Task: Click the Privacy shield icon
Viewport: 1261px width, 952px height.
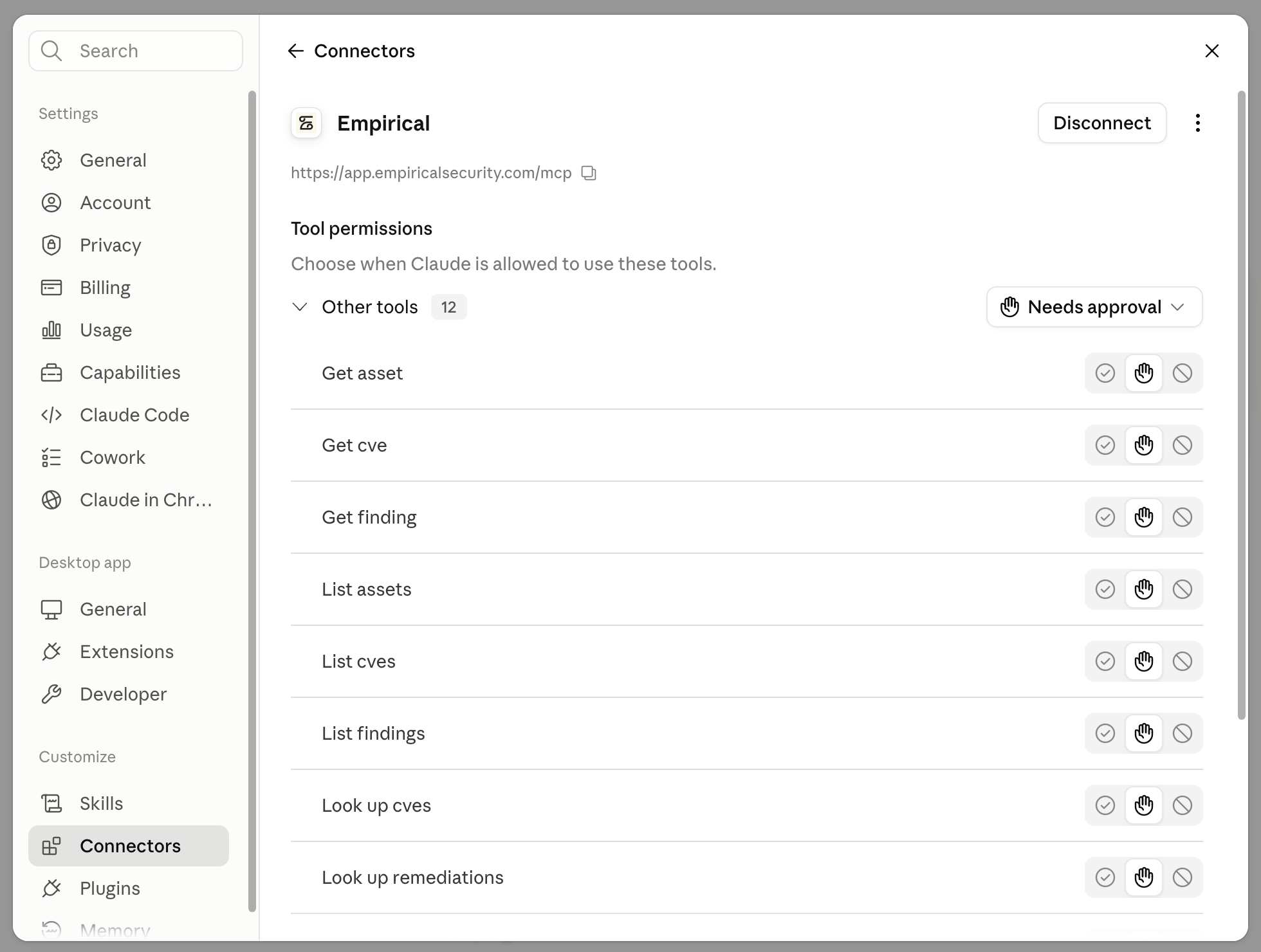Action: [x=51, y=245]
